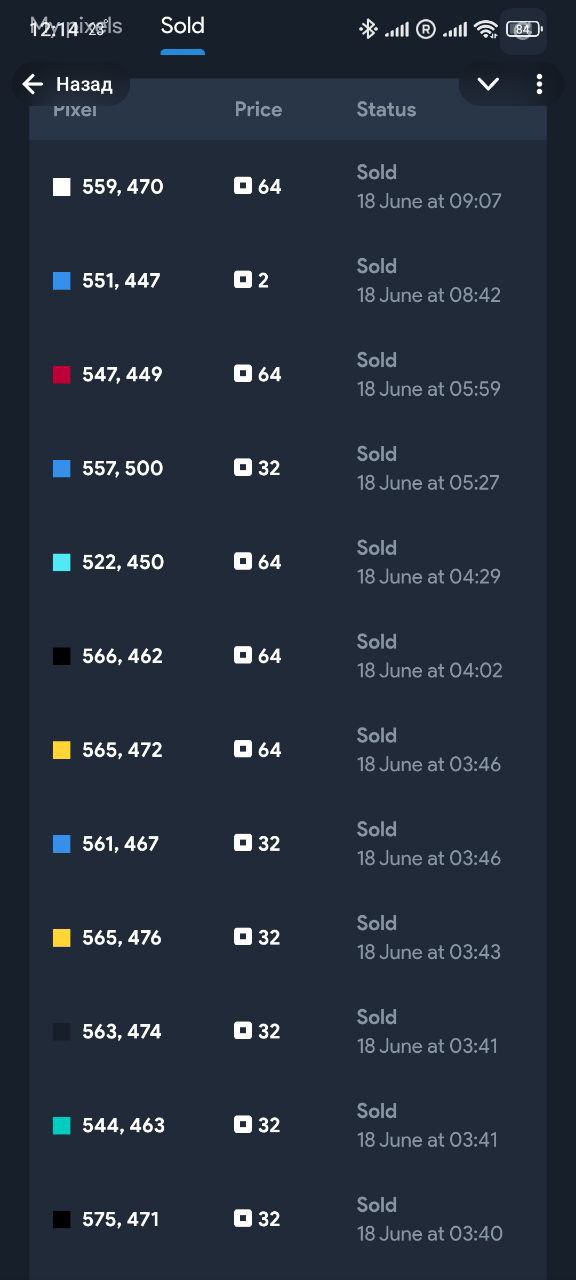Click the coin icon on the 561, 467 row
Image resolution: width=576 pixels, height=1280 pixels.
[x=243, y=843]
